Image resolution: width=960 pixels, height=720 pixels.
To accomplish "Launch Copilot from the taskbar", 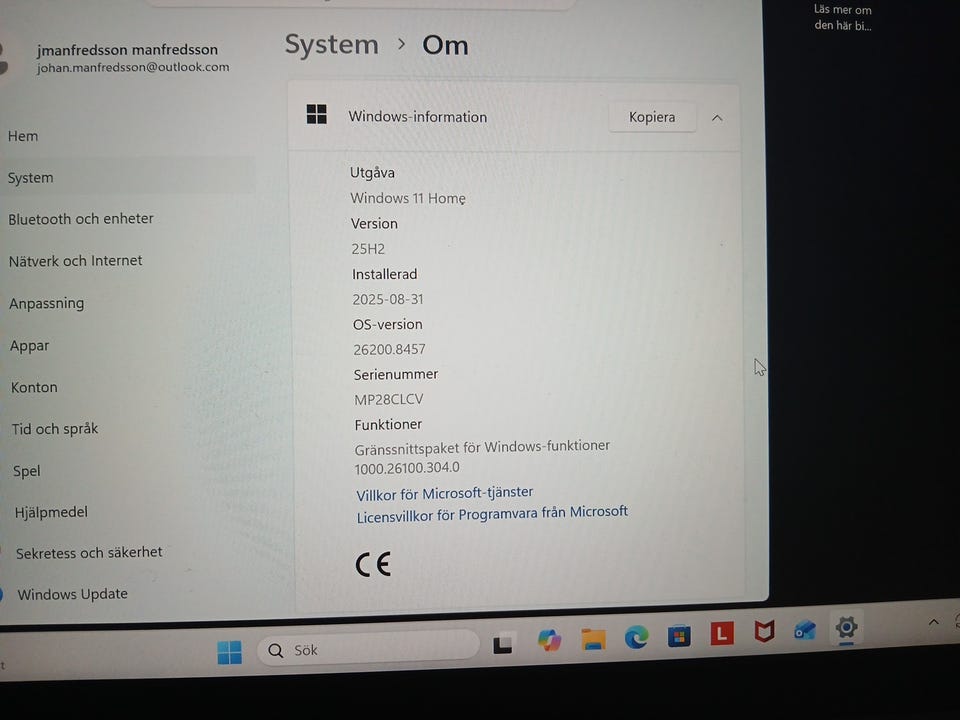I will [x=549, y=641].
